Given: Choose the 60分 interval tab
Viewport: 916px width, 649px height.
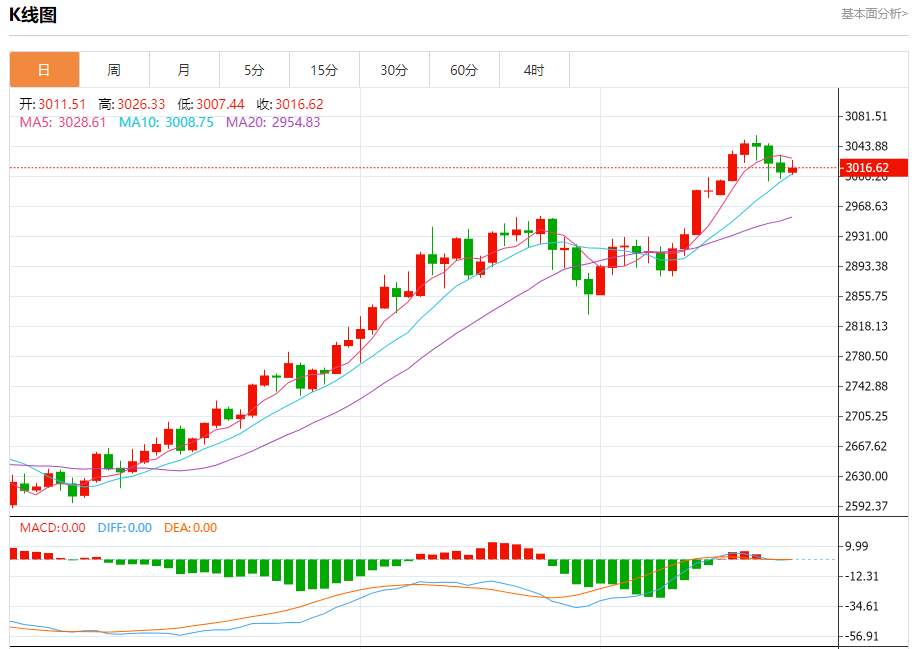Looking at the screenshot, I should tap(464, 70).
